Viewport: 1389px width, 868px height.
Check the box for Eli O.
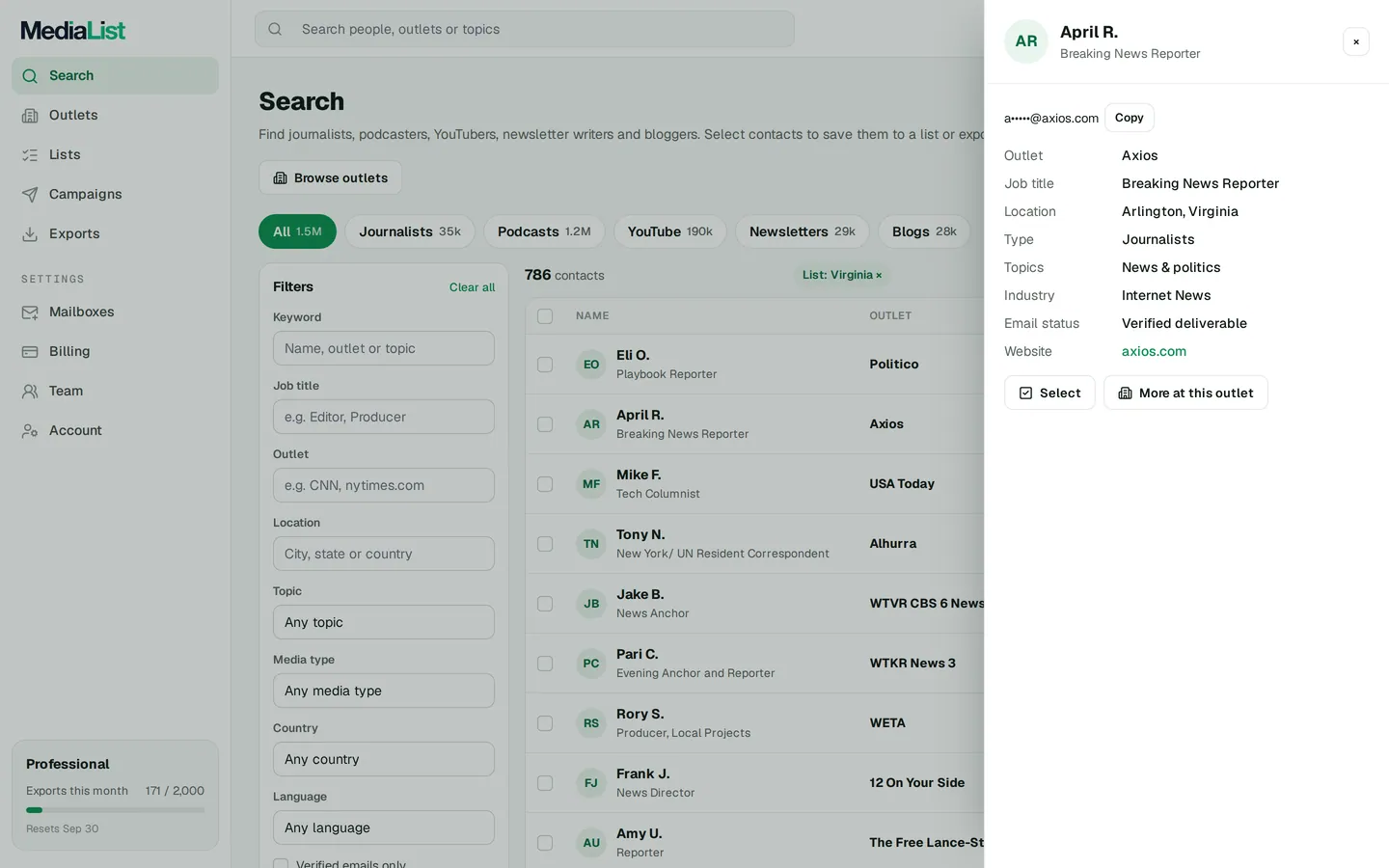545,365
